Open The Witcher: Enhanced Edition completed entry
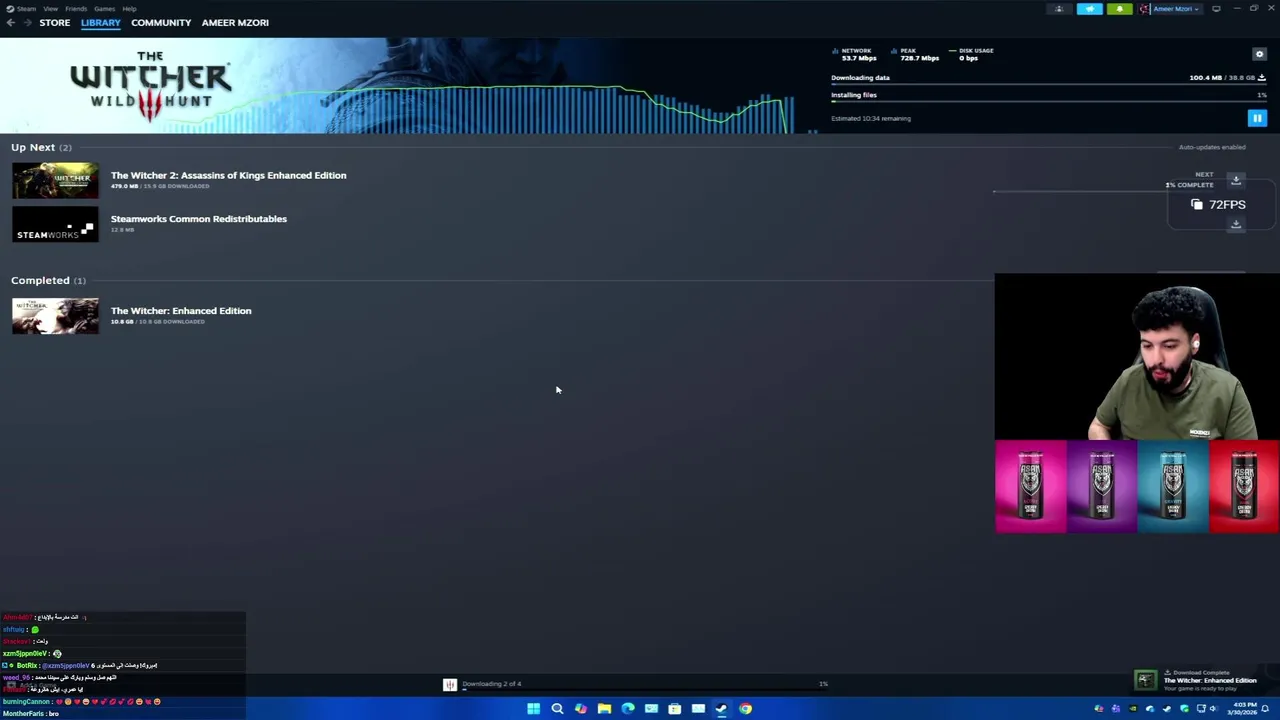 pos(181,311)
